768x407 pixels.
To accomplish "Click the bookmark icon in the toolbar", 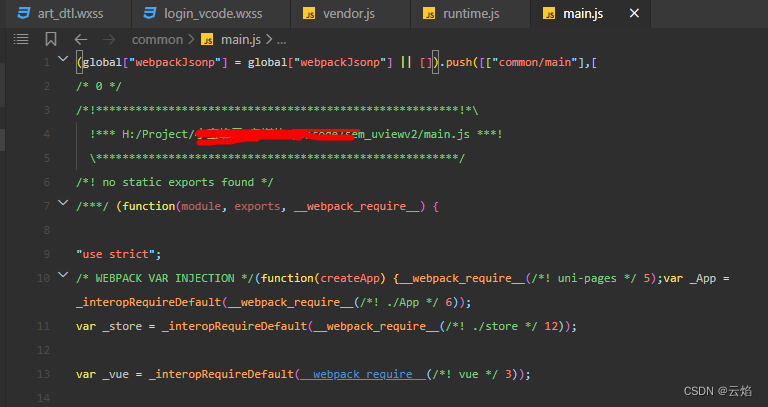I will tap(51, 39).
